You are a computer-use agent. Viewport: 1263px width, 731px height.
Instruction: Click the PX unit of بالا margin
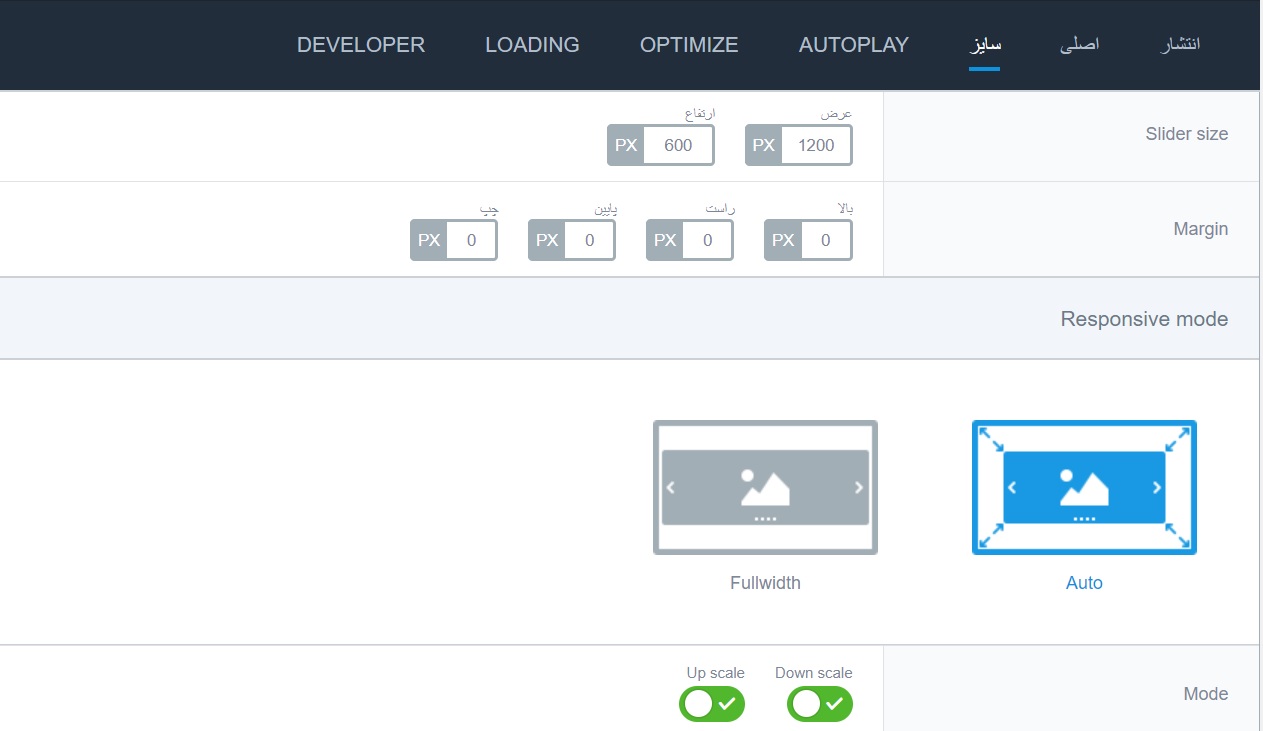(x=783, y=240)
